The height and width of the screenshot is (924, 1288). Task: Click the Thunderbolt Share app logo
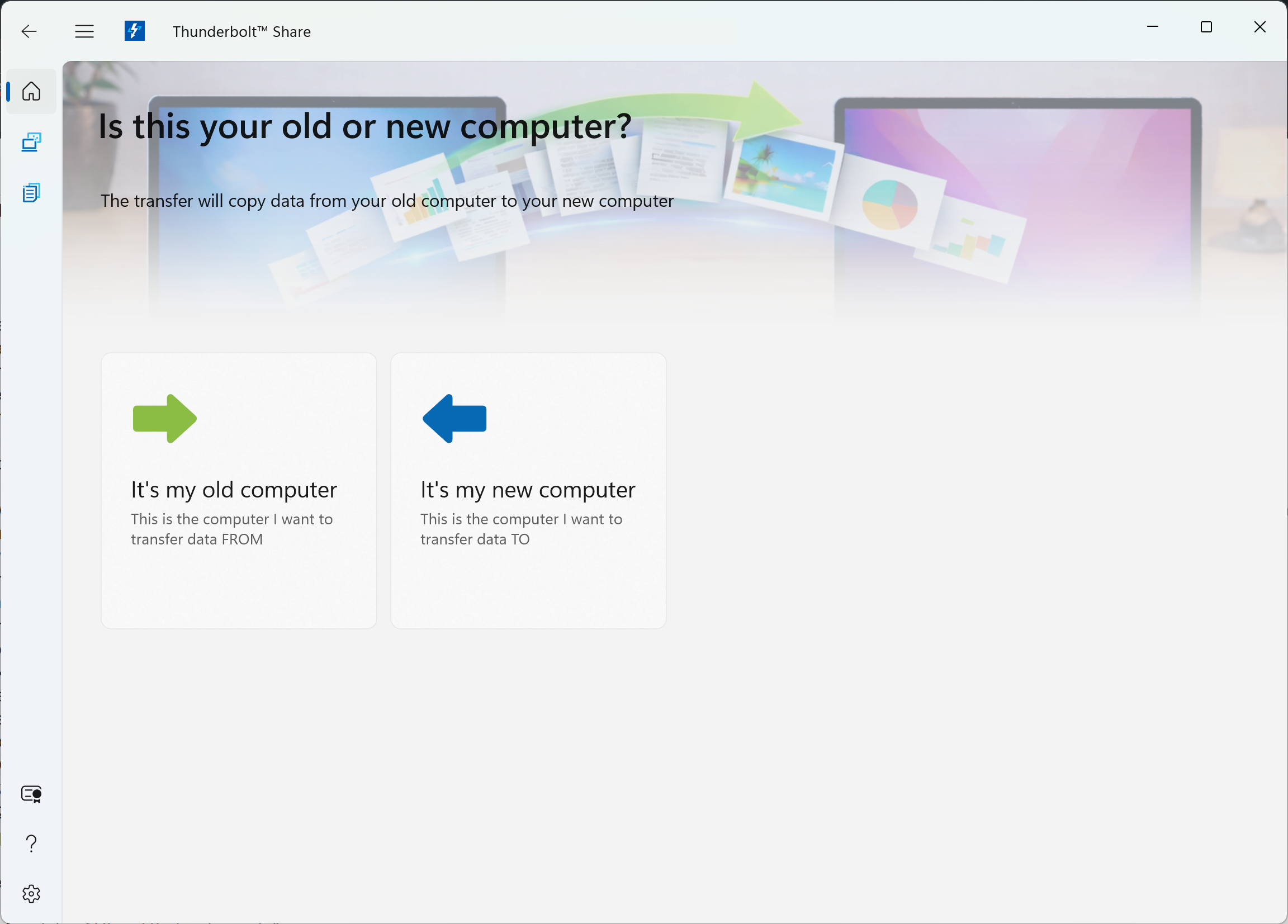coord(135,31)
